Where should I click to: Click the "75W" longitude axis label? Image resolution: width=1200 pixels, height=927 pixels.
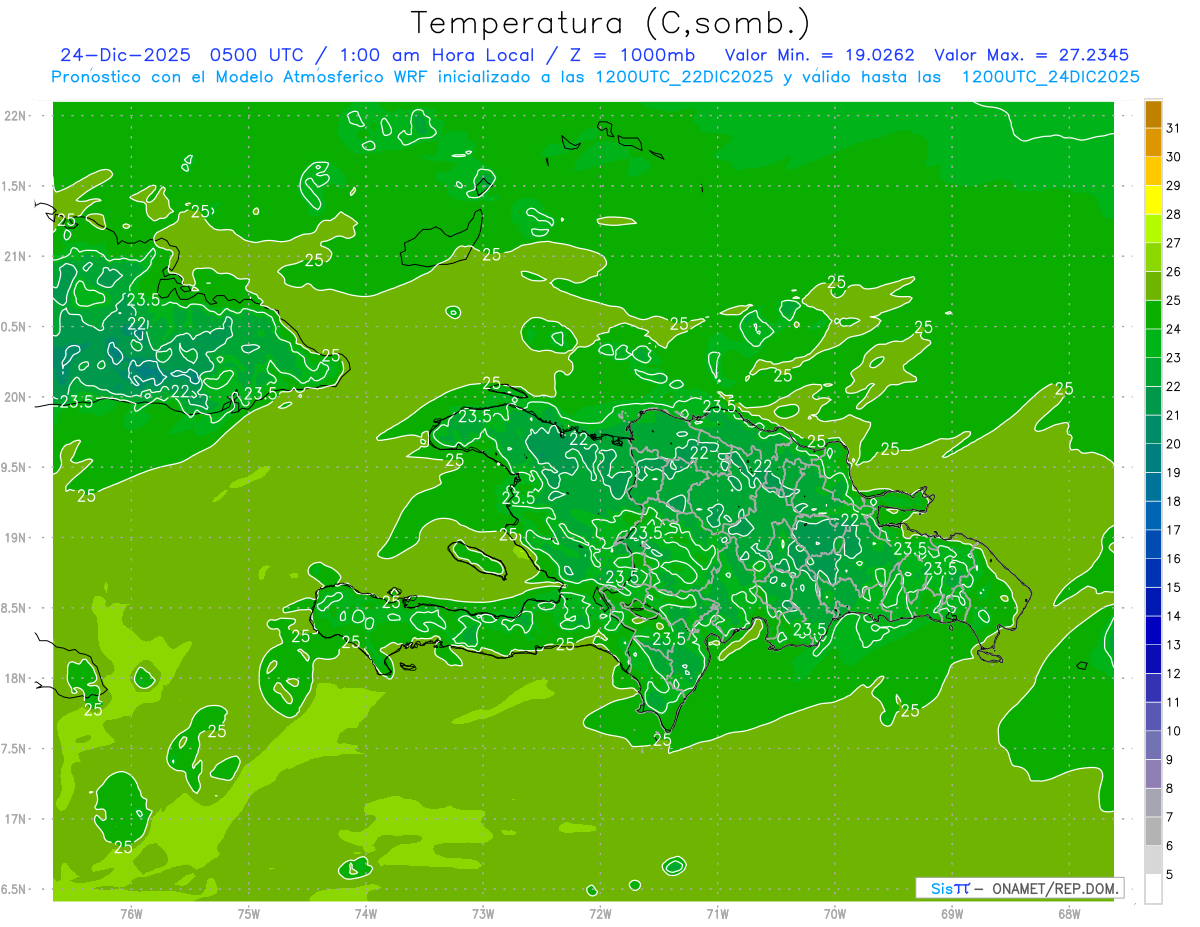coord(249,913)
